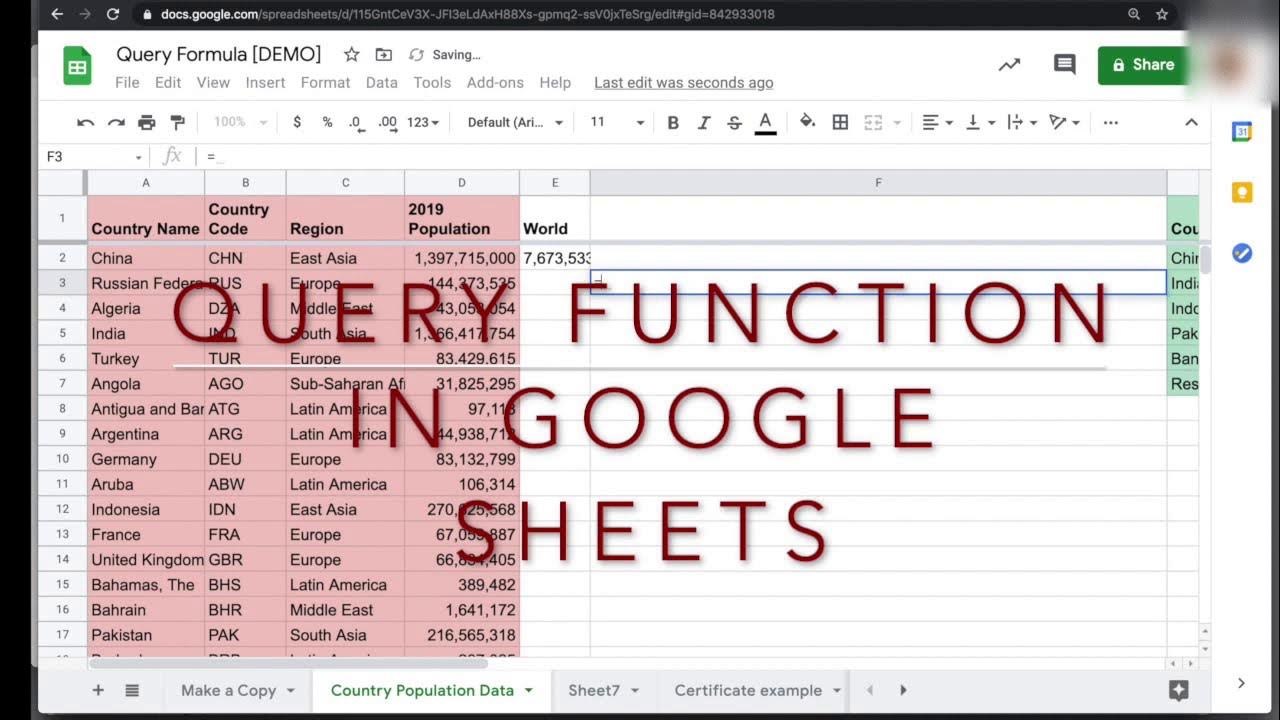Click the redo icon
Screen dimensions: 1280x720
[x=116, y=122]
